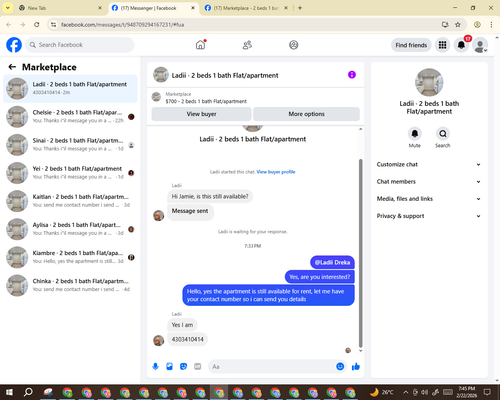This screenshot has height=400, width=500.
Task: Attach a file with the image icon
Action: [x=170, y=367]
